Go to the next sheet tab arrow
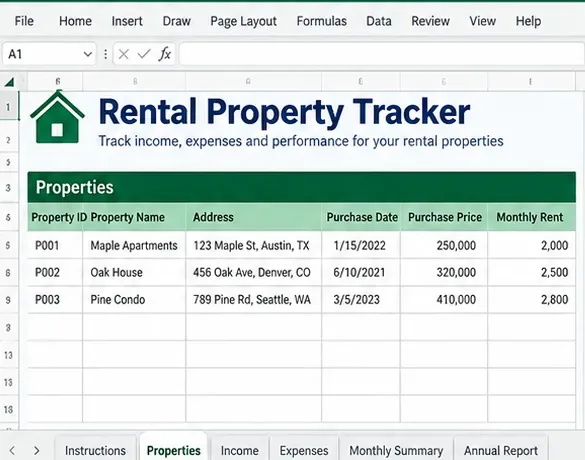Screen dimensions: 585x460 pos(37,450)
